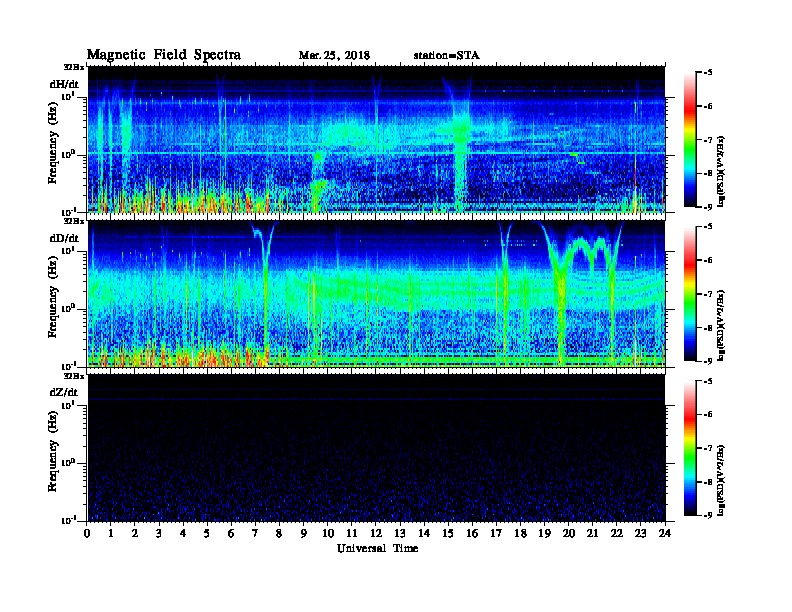Click hour tick label "3" on time axis
Screen dimensions: 792x612
(x=159, y=533)
